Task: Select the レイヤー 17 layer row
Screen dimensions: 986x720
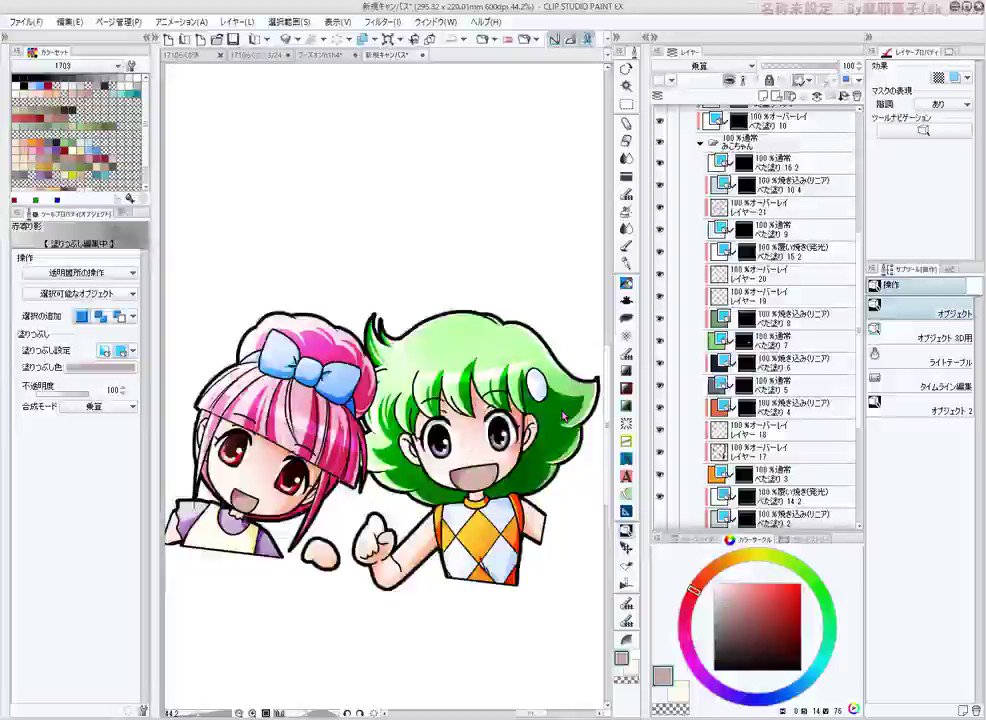Action: tap(780, 452)
